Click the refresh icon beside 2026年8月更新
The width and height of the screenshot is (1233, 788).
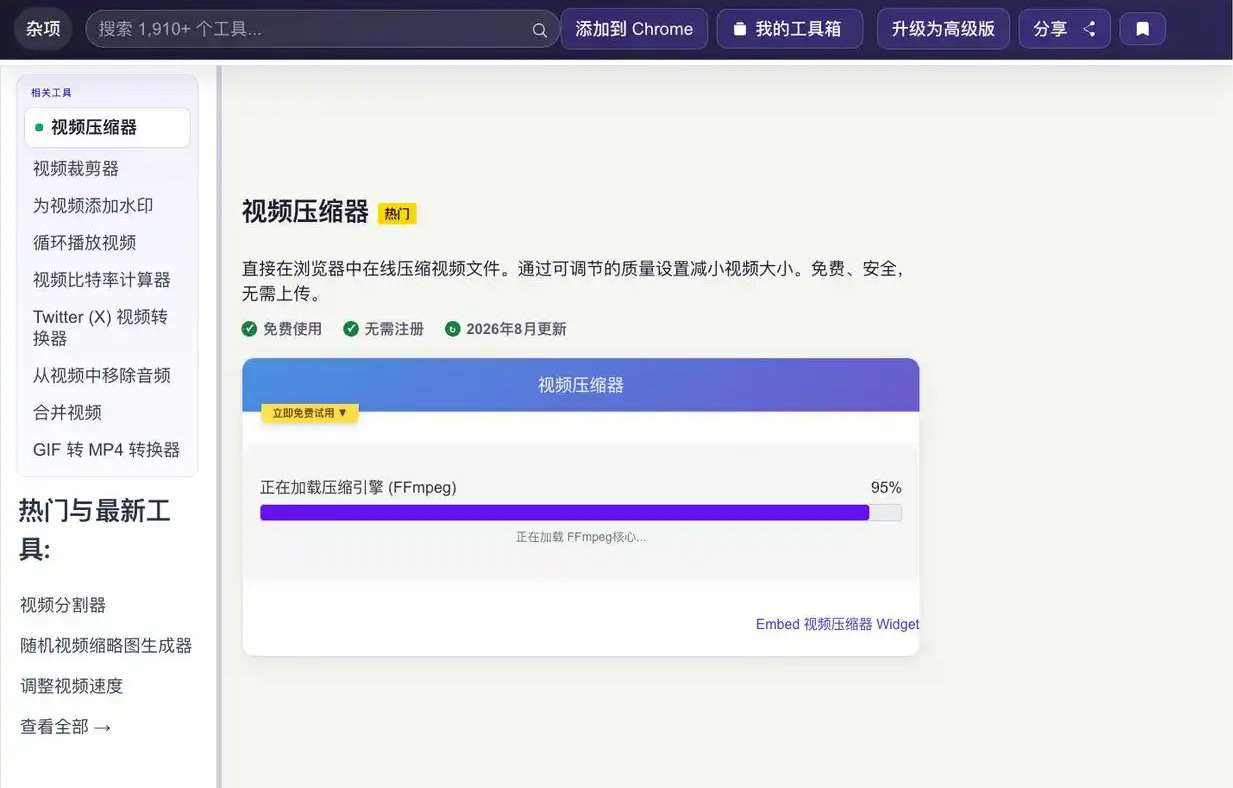[x=453, y=328]
